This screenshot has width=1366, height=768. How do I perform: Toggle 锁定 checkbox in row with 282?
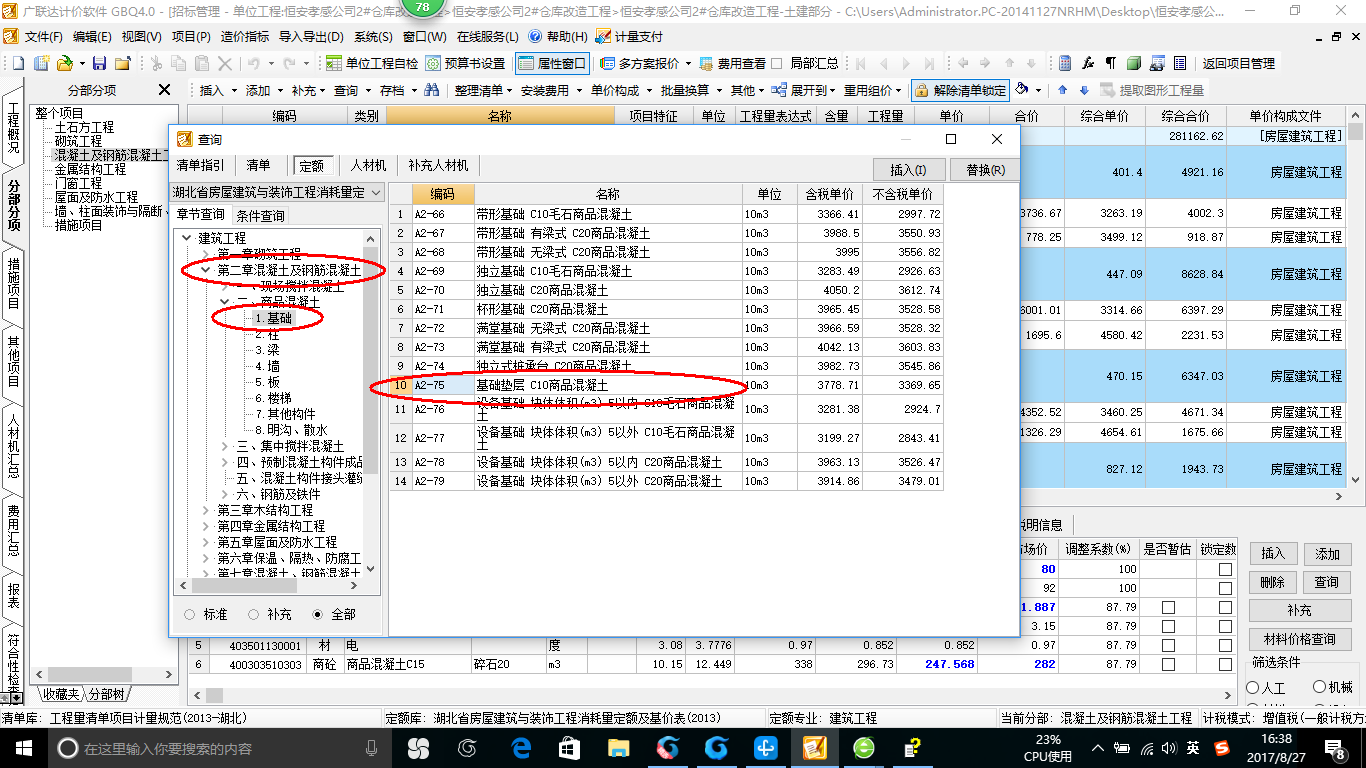click(1225, 664)
